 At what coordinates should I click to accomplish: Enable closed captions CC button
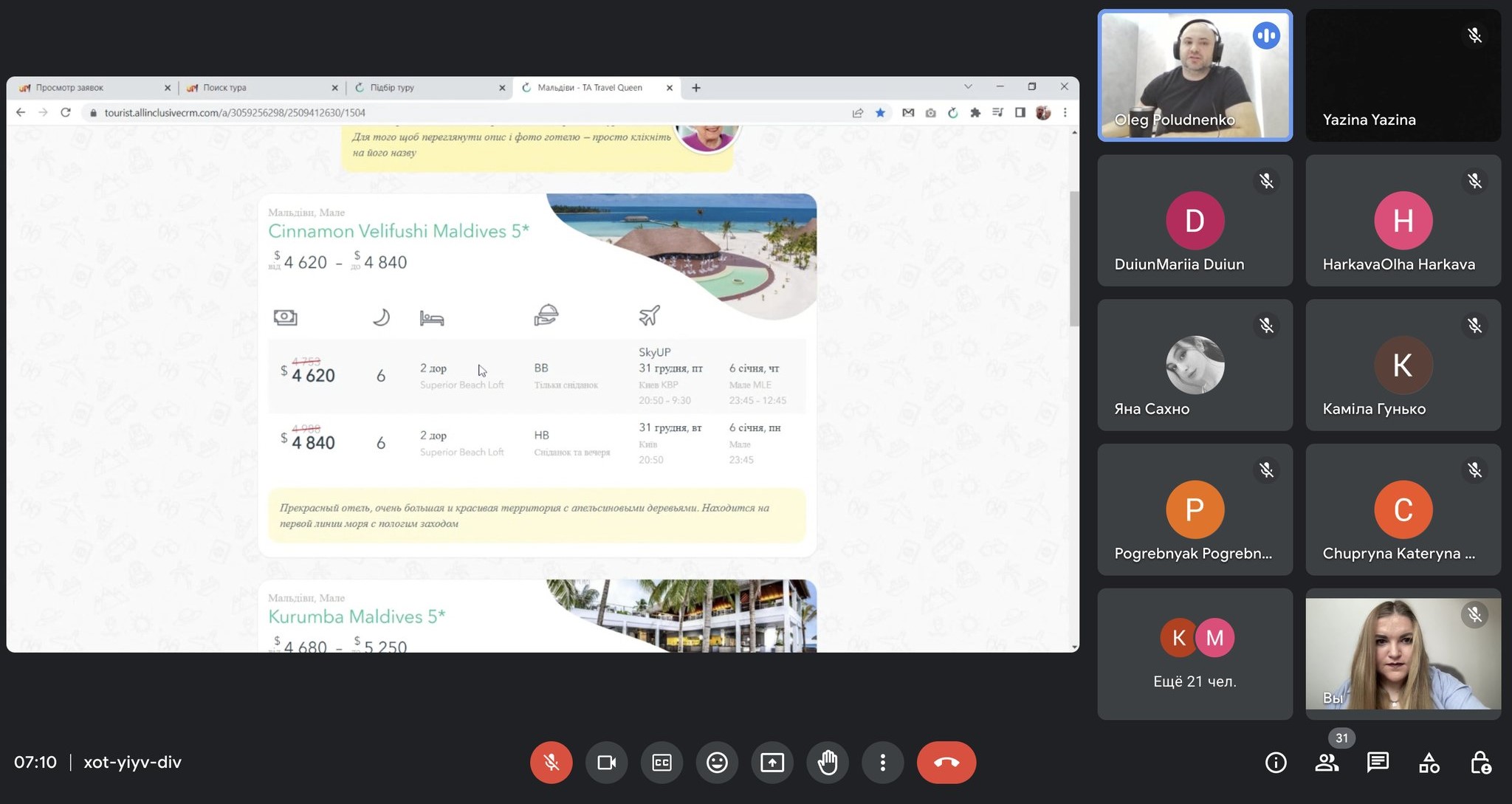click(661, 762)
